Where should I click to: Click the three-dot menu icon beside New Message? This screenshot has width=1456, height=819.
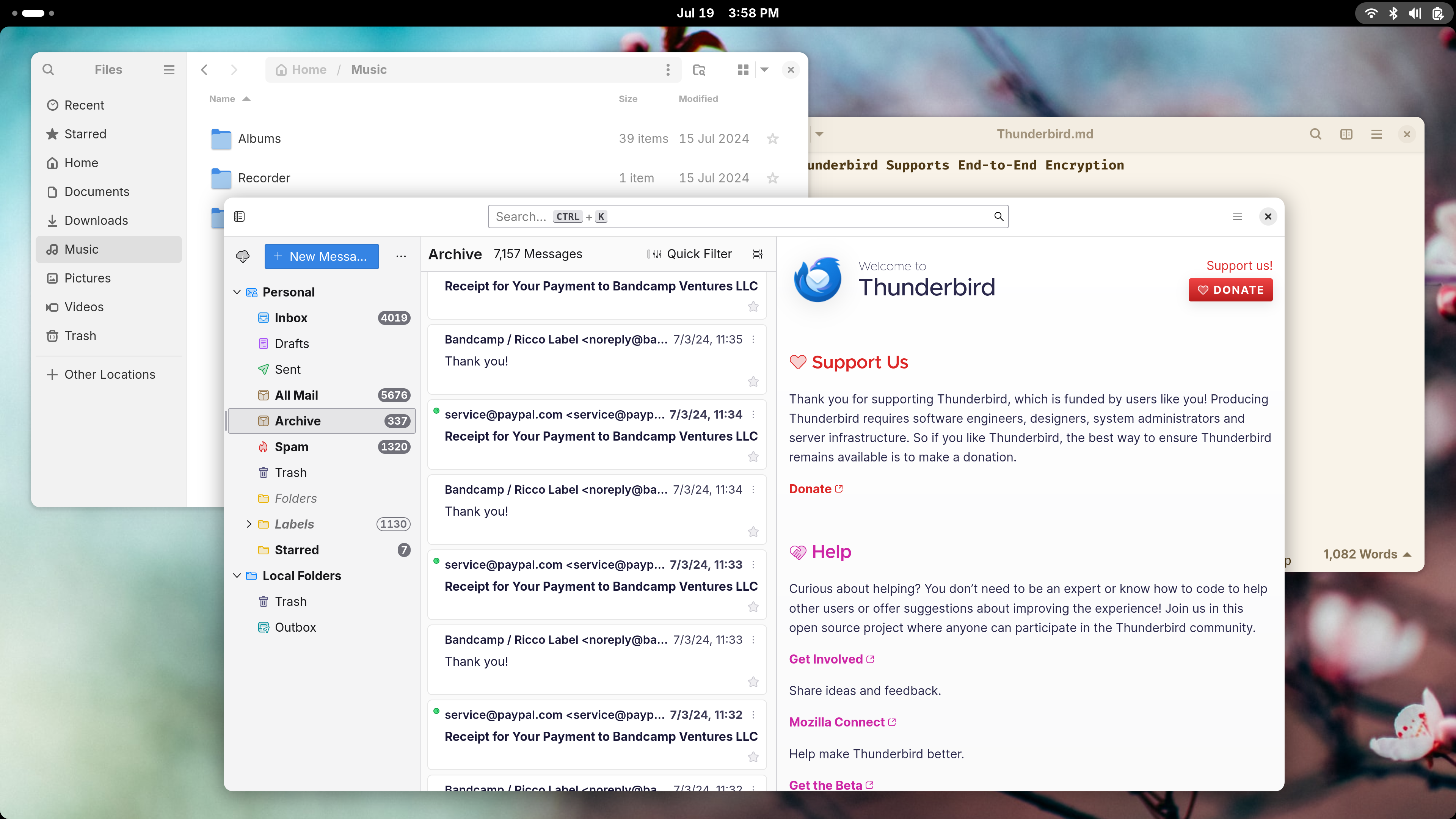[x=401, y=256]
